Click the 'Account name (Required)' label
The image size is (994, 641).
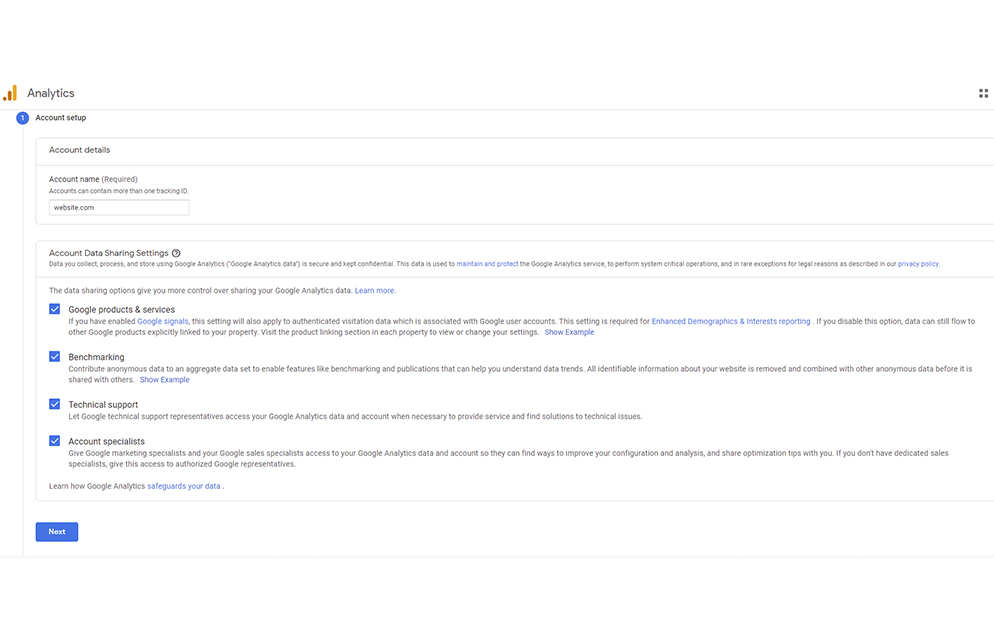(x=93, y=179)
